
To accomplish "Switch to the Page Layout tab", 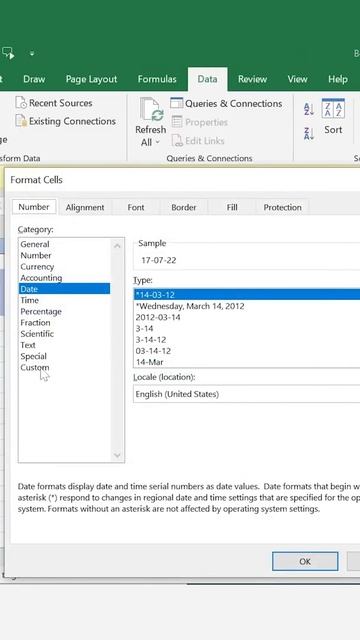I will pos(91,79).
